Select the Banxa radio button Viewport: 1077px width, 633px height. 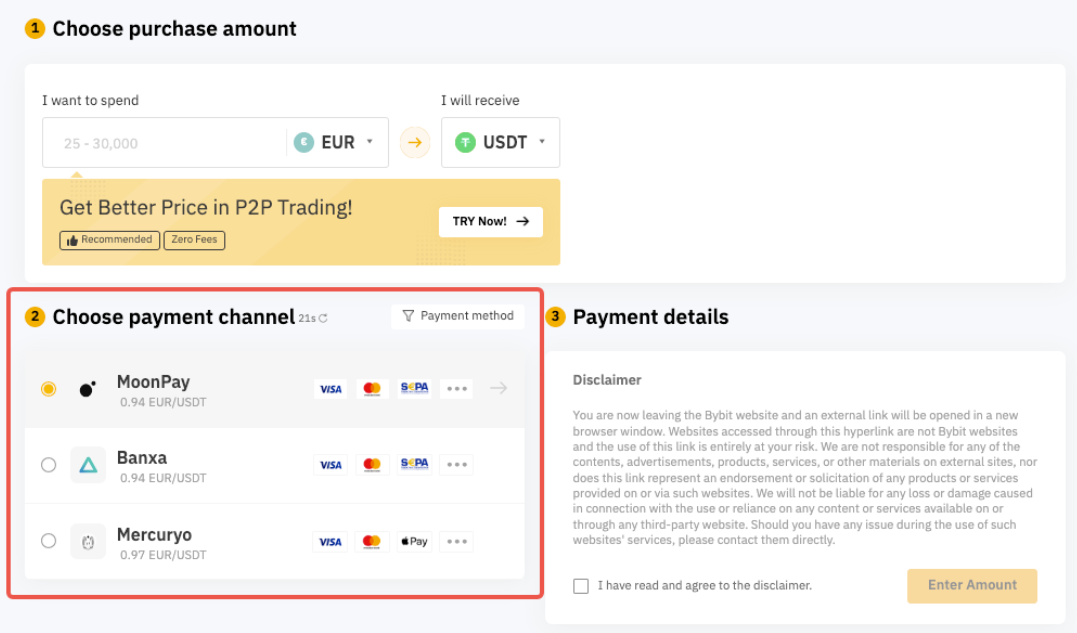coord(49,465)
